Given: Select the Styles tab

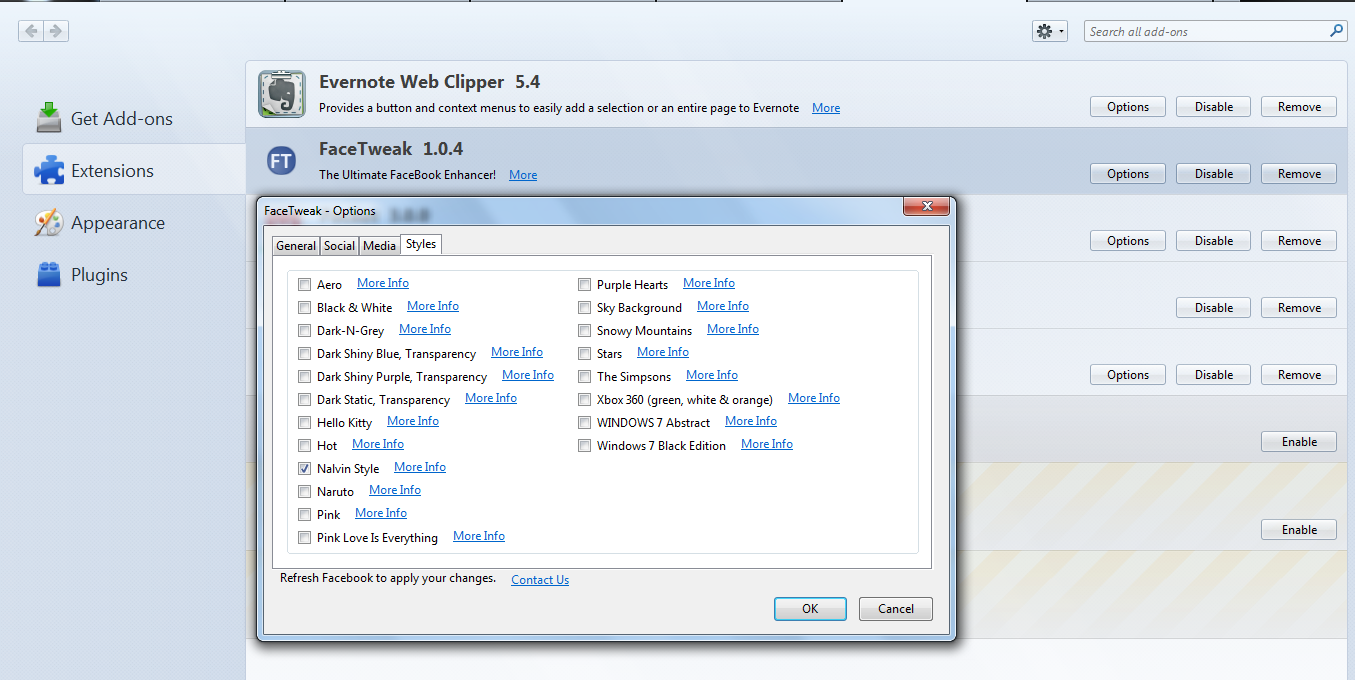Looking at the screenshot, I should point(421,244).
